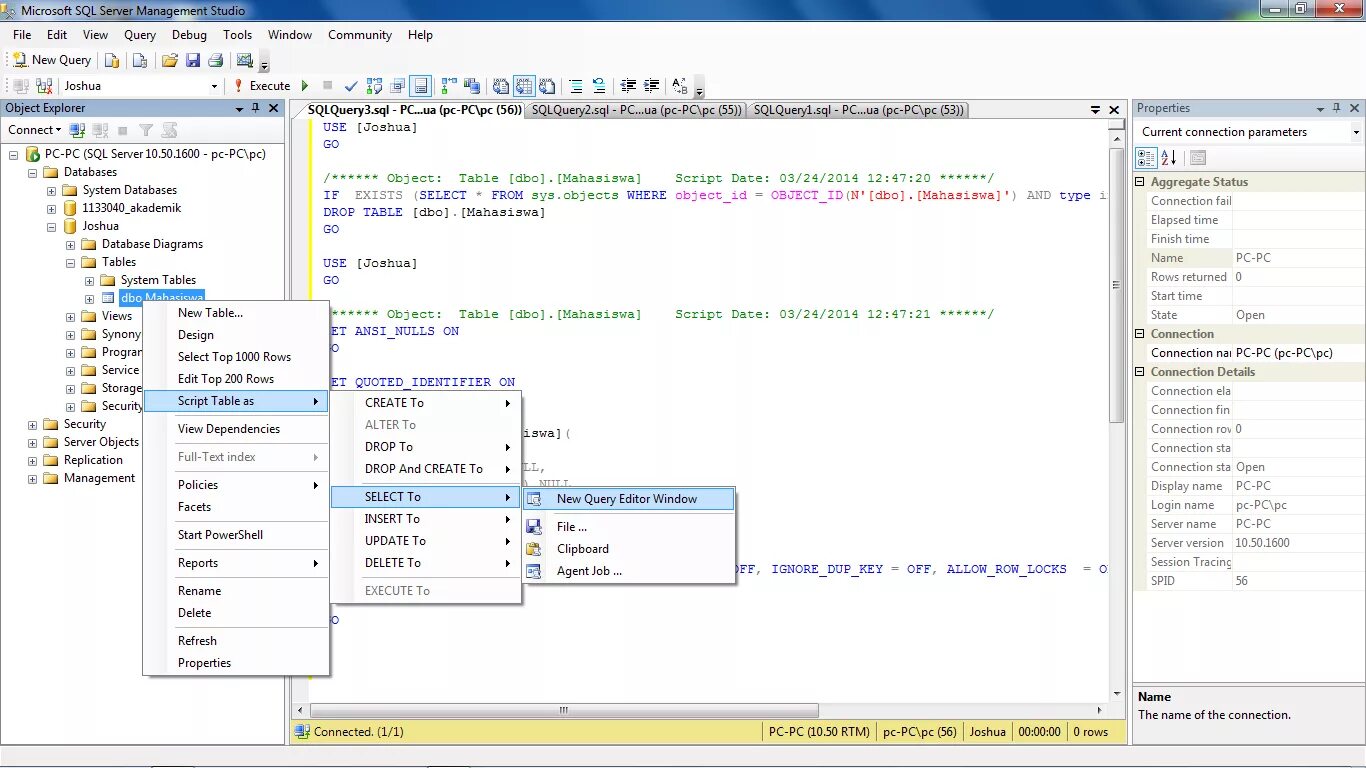Toggle auto-hide pin on Object Explorer
The height and width of the screenshot is (768, 1366).
point(256,108)
